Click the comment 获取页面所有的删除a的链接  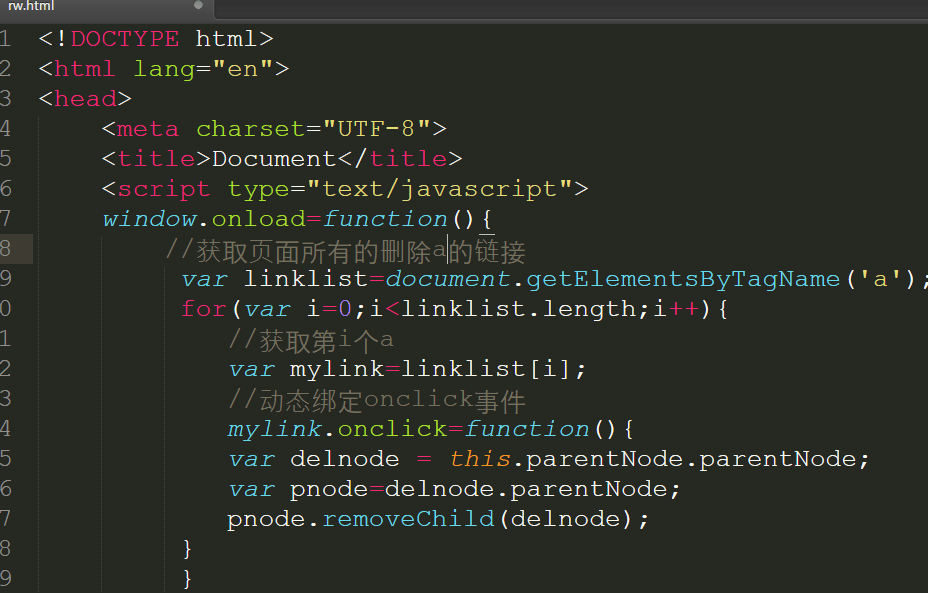click(x=345, y=252)
